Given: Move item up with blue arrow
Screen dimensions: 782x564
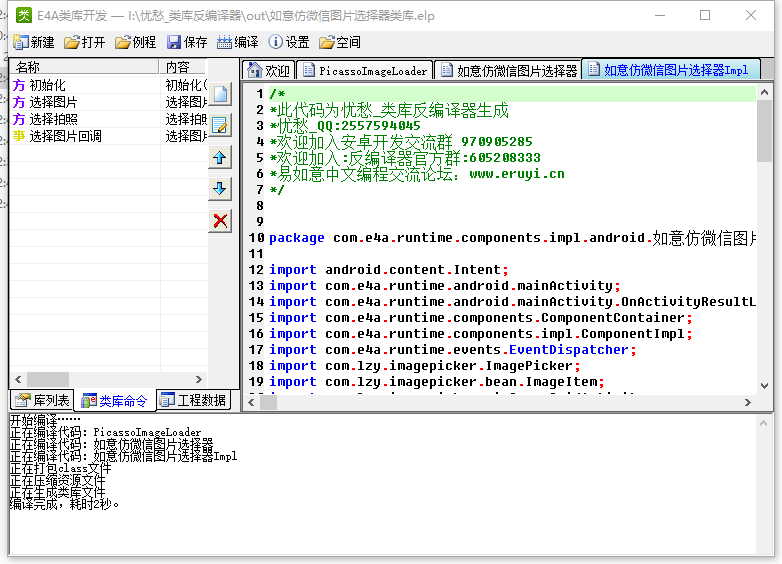Looking at the screenshot, I should click(x=220, y=158).
